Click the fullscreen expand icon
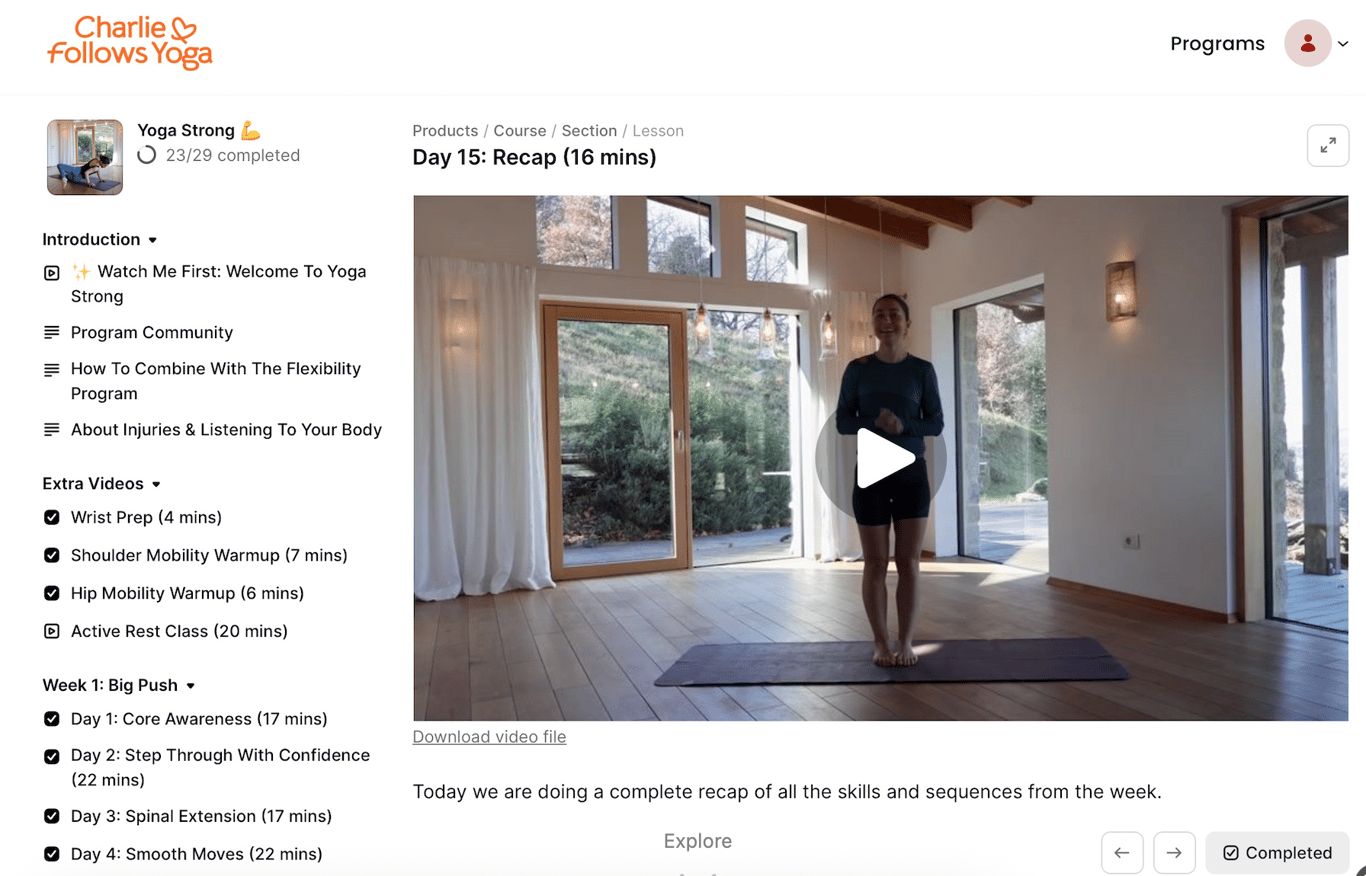Screen dimensions: 1366x876 coord(1328,146)
